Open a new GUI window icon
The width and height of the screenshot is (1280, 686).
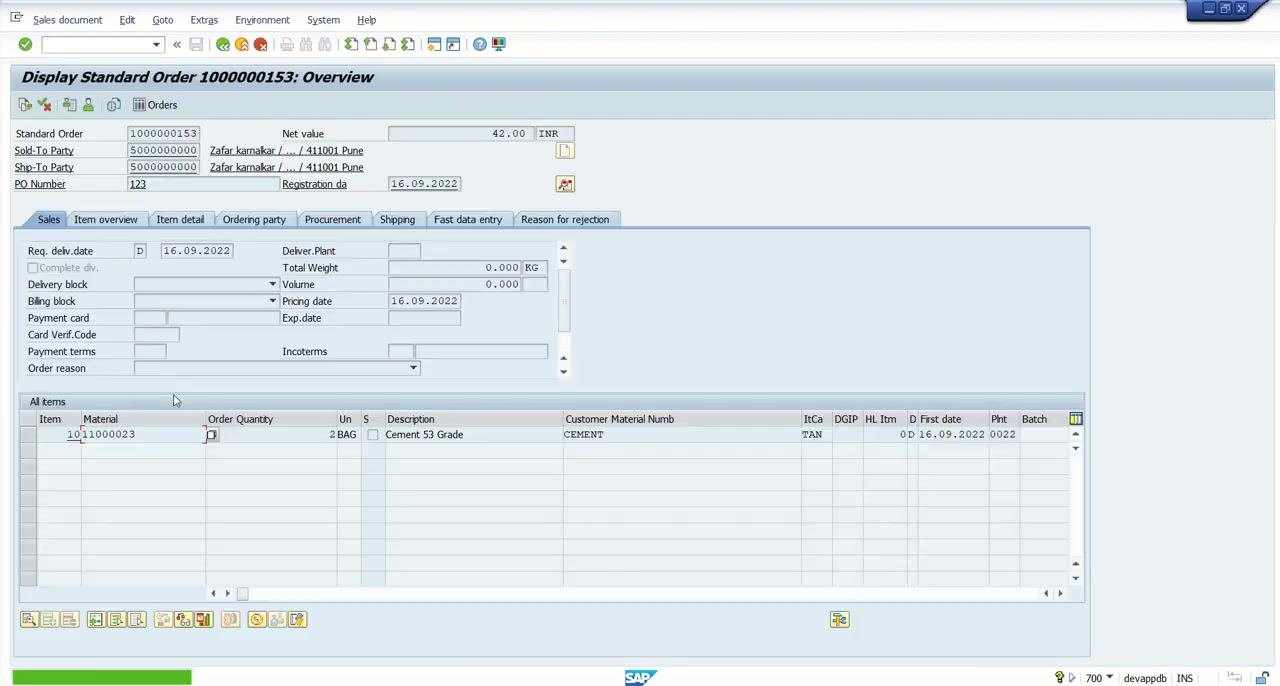[434, 44]
